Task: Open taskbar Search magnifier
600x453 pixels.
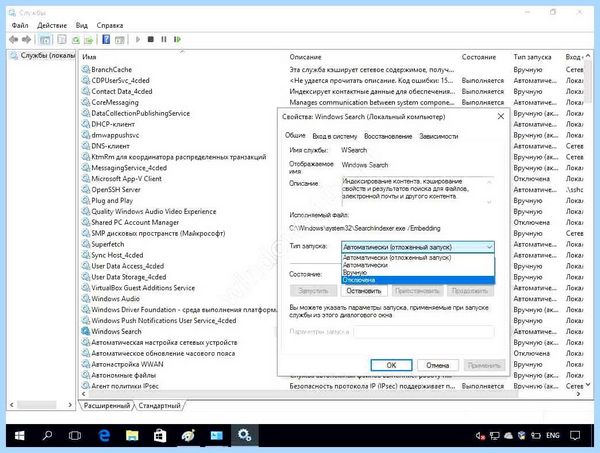Action: point(47,435)
